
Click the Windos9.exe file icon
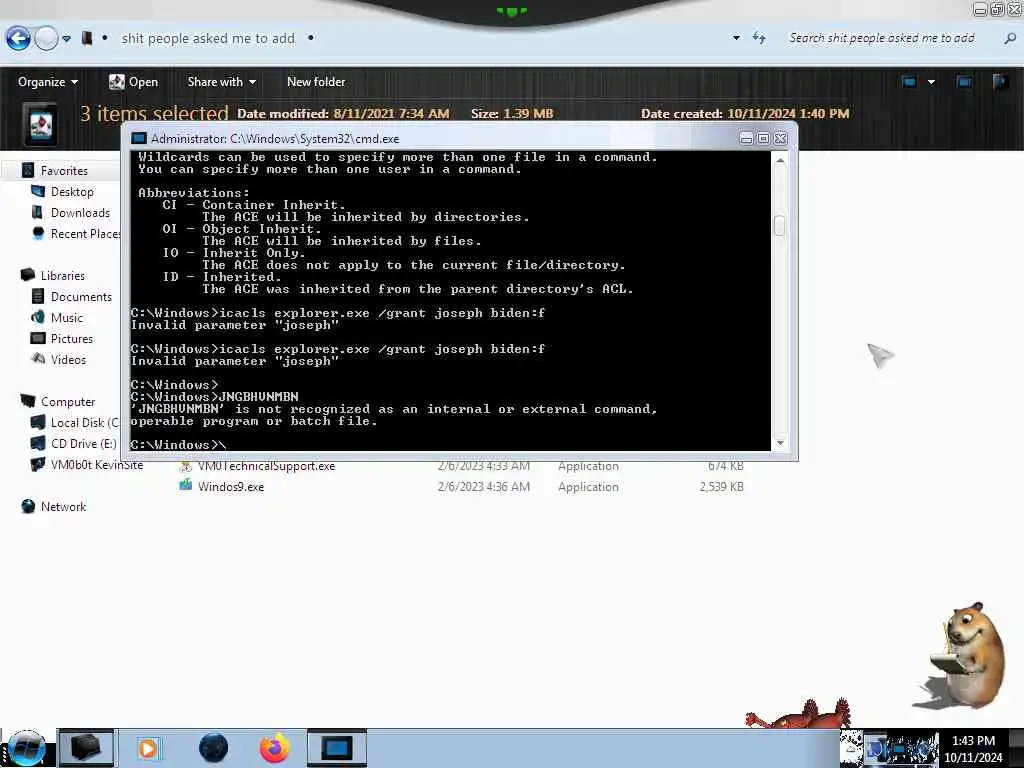(186, 485)
